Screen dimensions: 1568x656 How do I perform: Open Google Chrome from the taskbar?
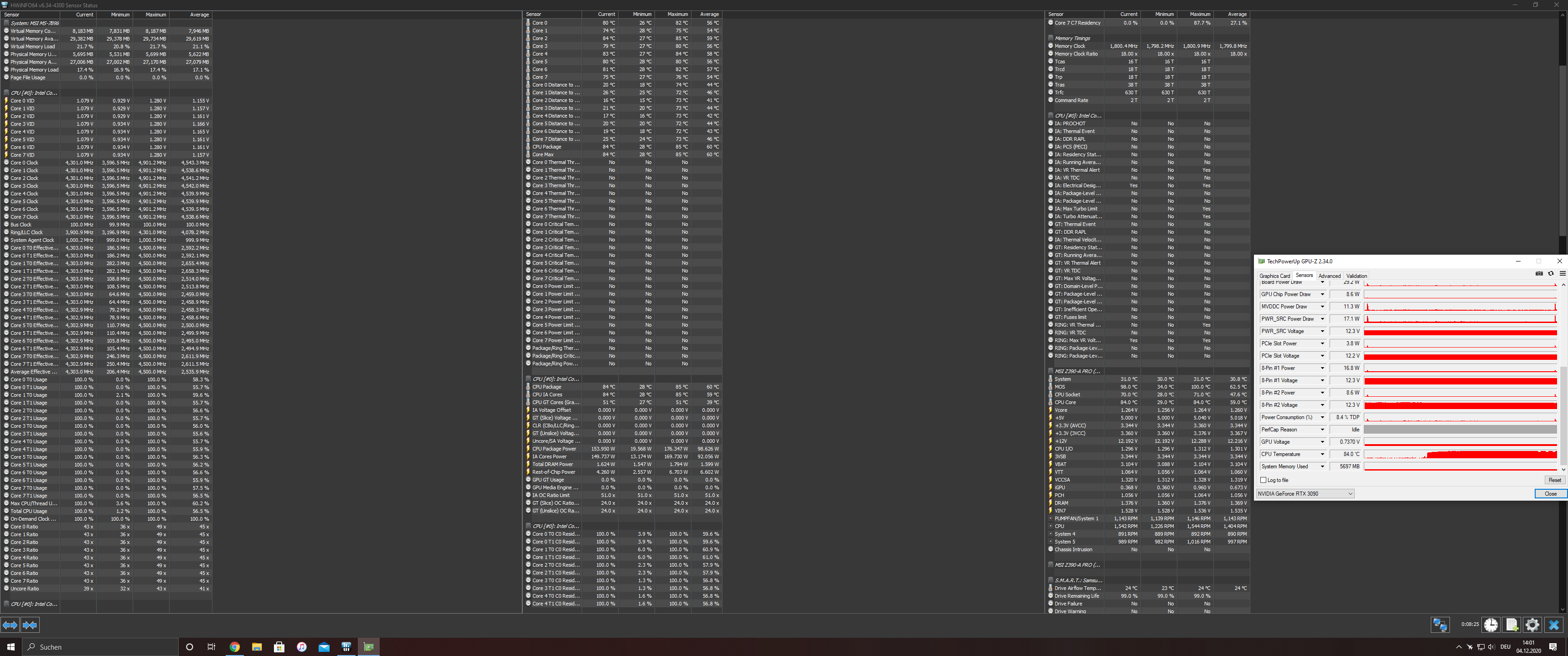(234, 647)
